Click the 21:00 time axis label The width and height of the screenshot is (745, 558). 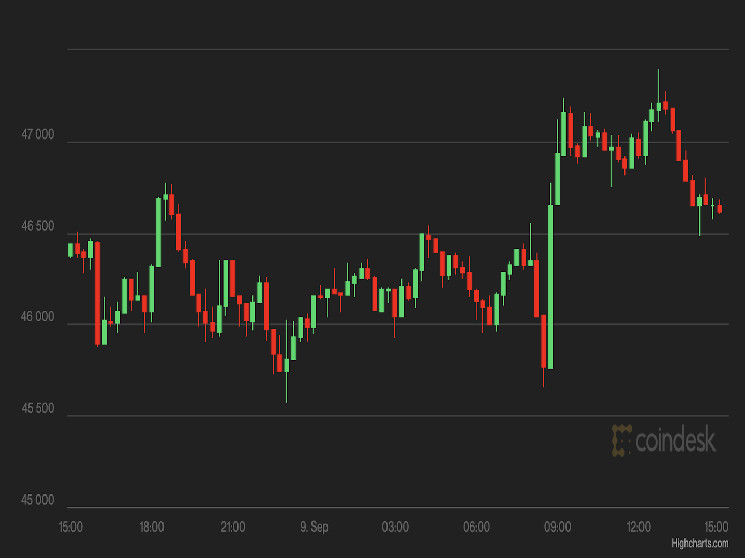(233, 526)
